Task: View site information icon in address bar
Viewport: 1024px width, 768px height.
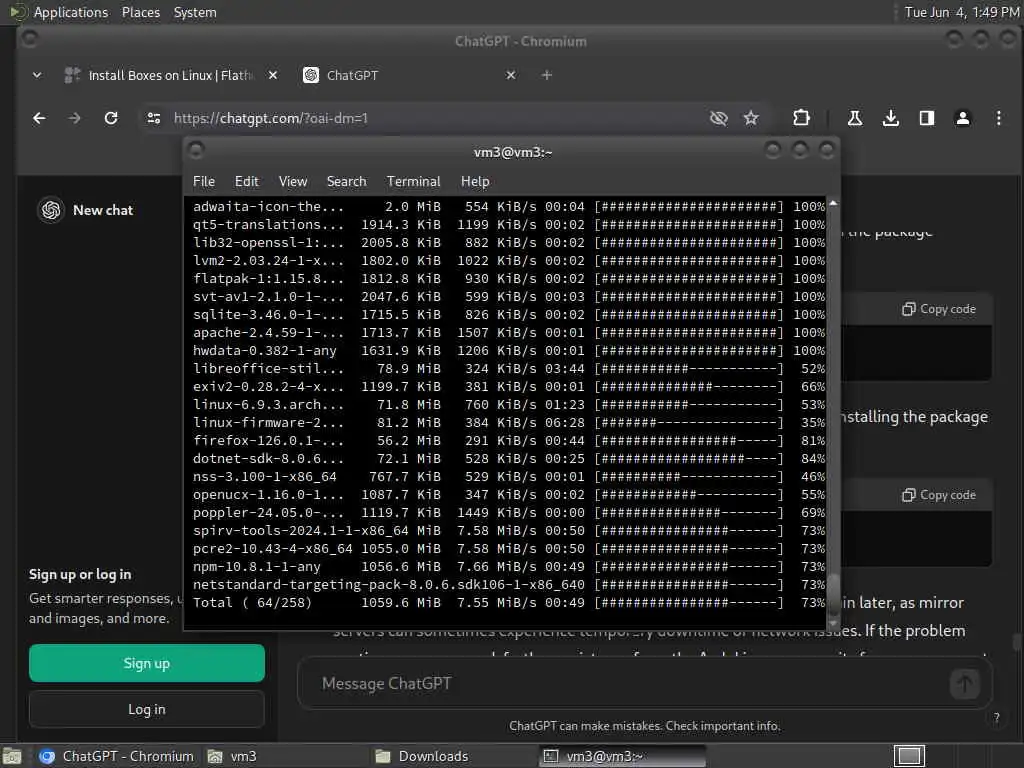Action: coord(154,118)
